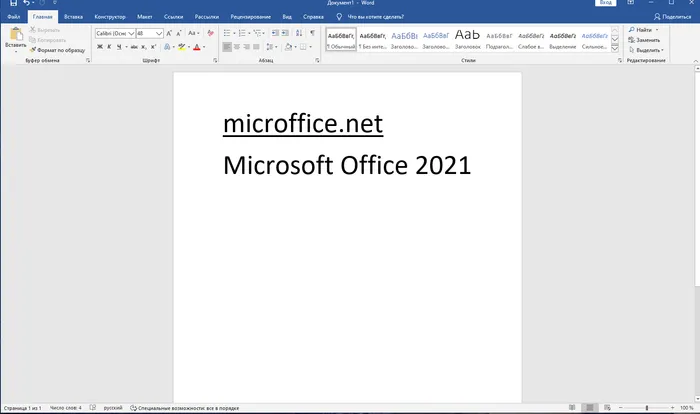Image resolution: width=700 pixels, height=414 pixels.
Task: Decrease font size with the small A icon
Action: 179,33
